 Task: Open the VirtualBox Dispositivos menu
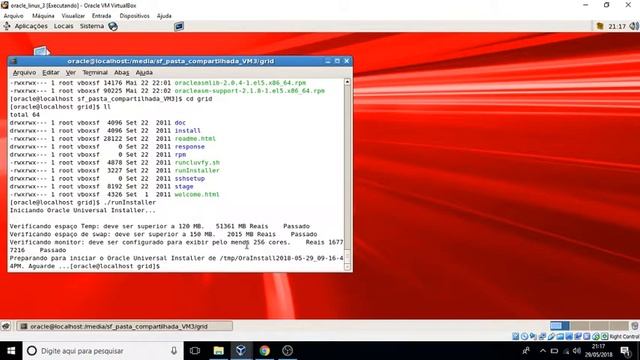134,16
